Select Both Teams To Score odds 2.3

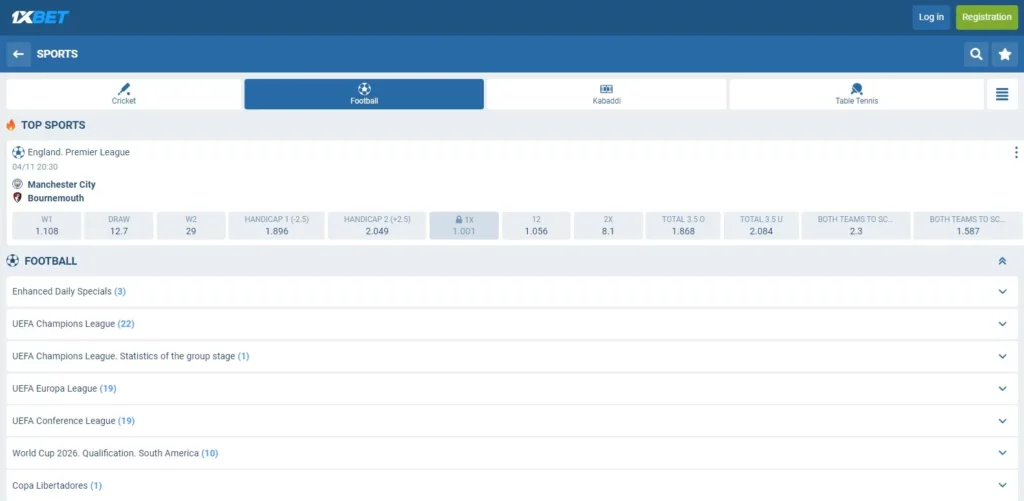[856, 225]
